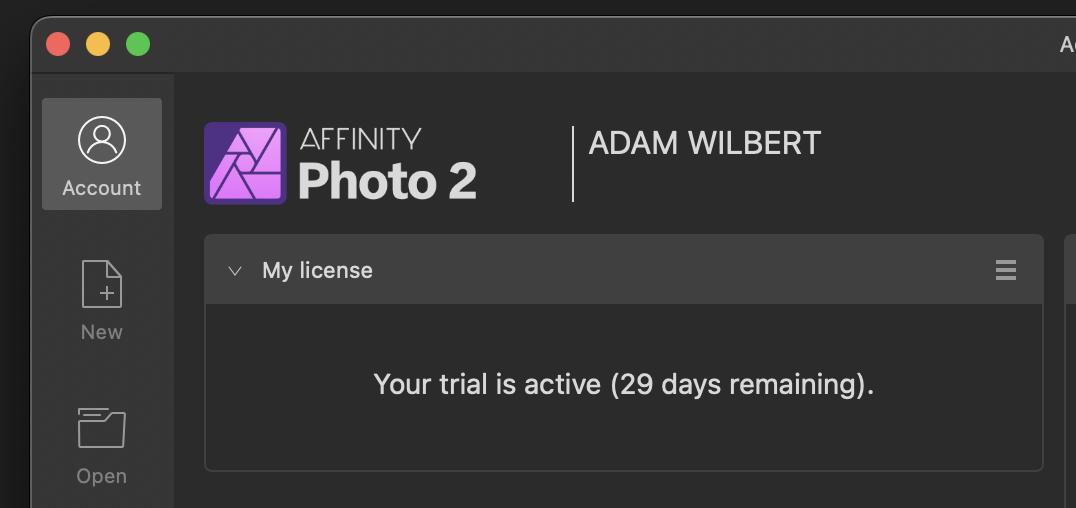Collapse the My license section chevron

[x=235, y=271]
